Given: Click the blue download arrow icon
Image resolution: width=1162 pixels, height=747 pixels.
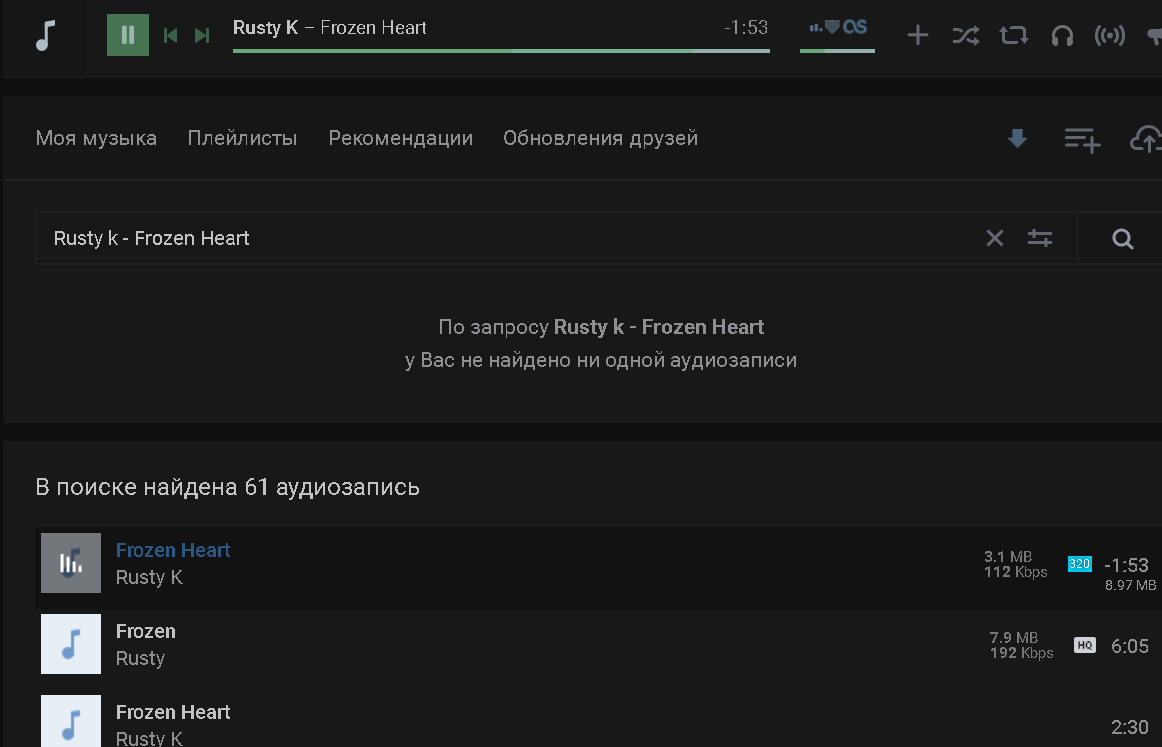Looking at the screenshot, I should pyautogui.click(x=1017, y=138).
